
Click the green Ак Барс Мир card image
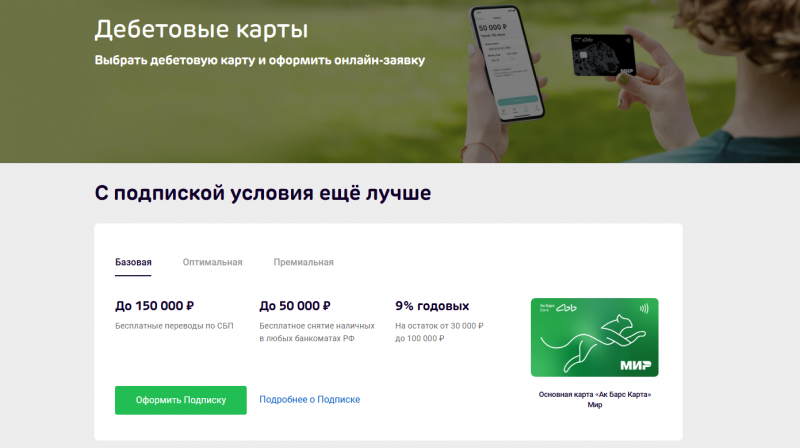pyautogui.click(x=594, y=337)
